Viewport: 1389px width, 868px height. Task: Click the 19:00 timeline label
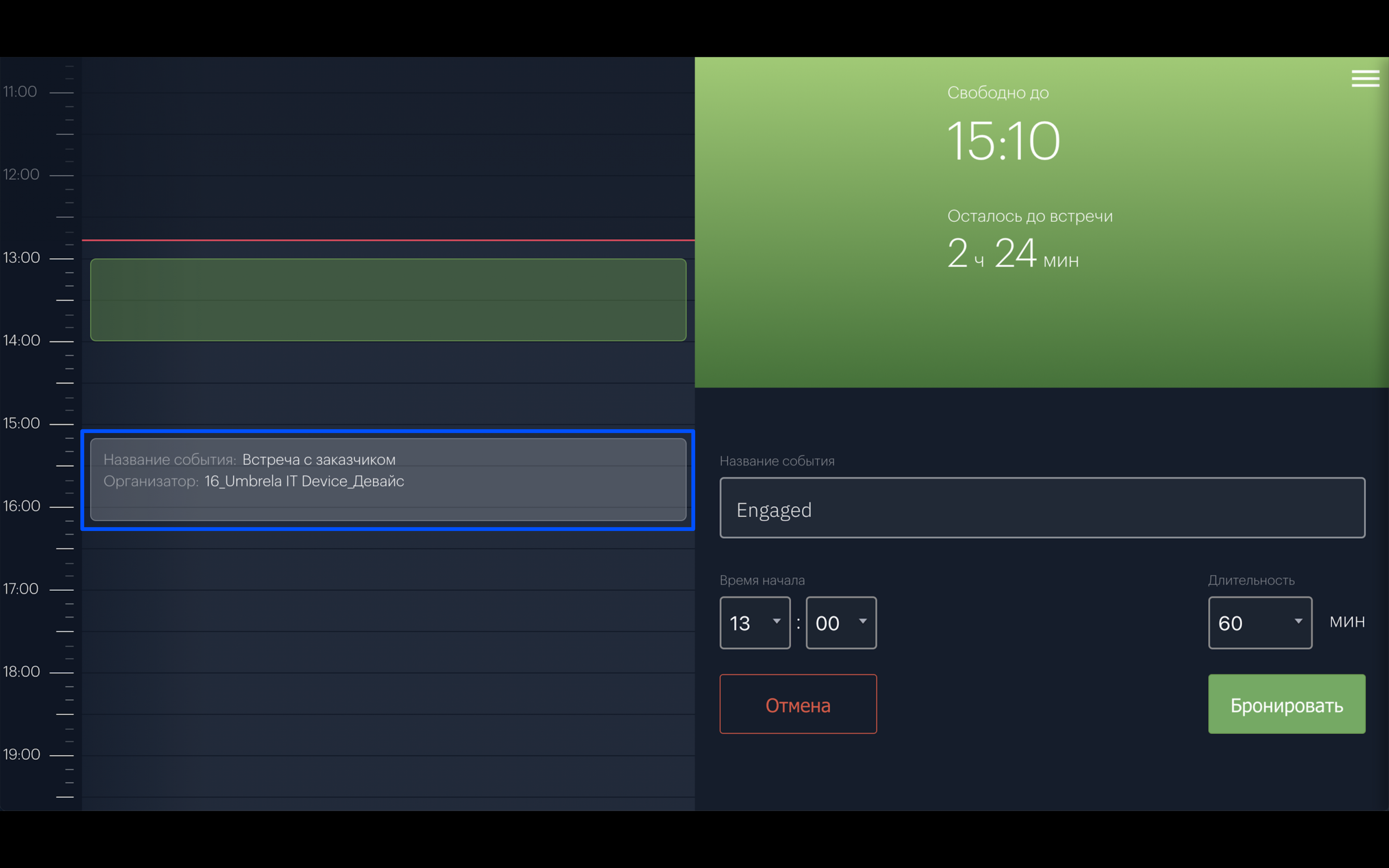pyautogui.click(x=22, y=754)
